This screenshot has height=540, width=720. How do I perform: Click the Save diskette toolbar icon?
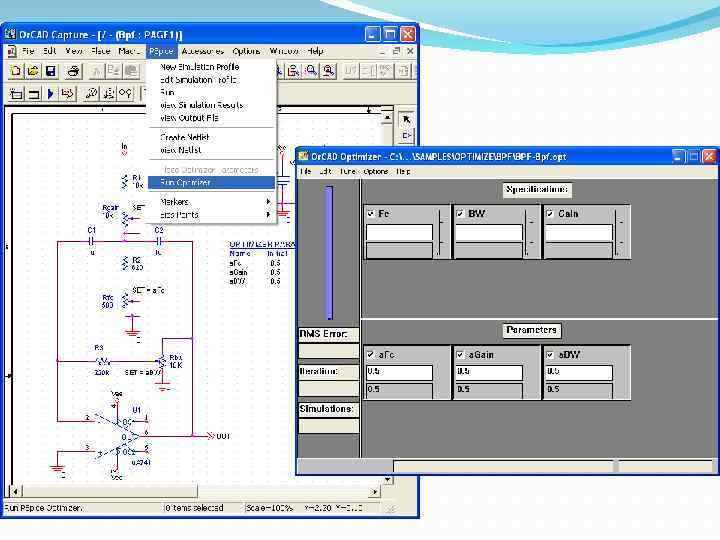51,71
